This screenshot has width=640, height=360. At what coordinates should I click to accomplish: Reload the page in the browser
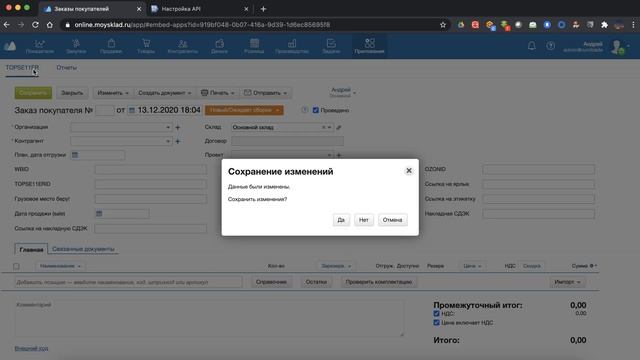[x=36, y=25]
